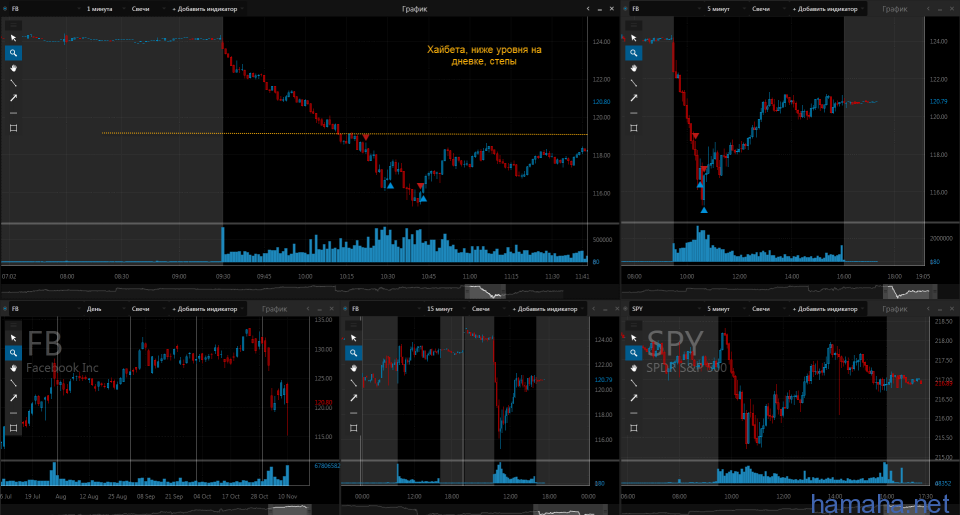The width and height of the screenshot is (960, 515).
Task: Open 'Добавить индикатор' dropdown in SPY chart
Action: pos(828,309)
